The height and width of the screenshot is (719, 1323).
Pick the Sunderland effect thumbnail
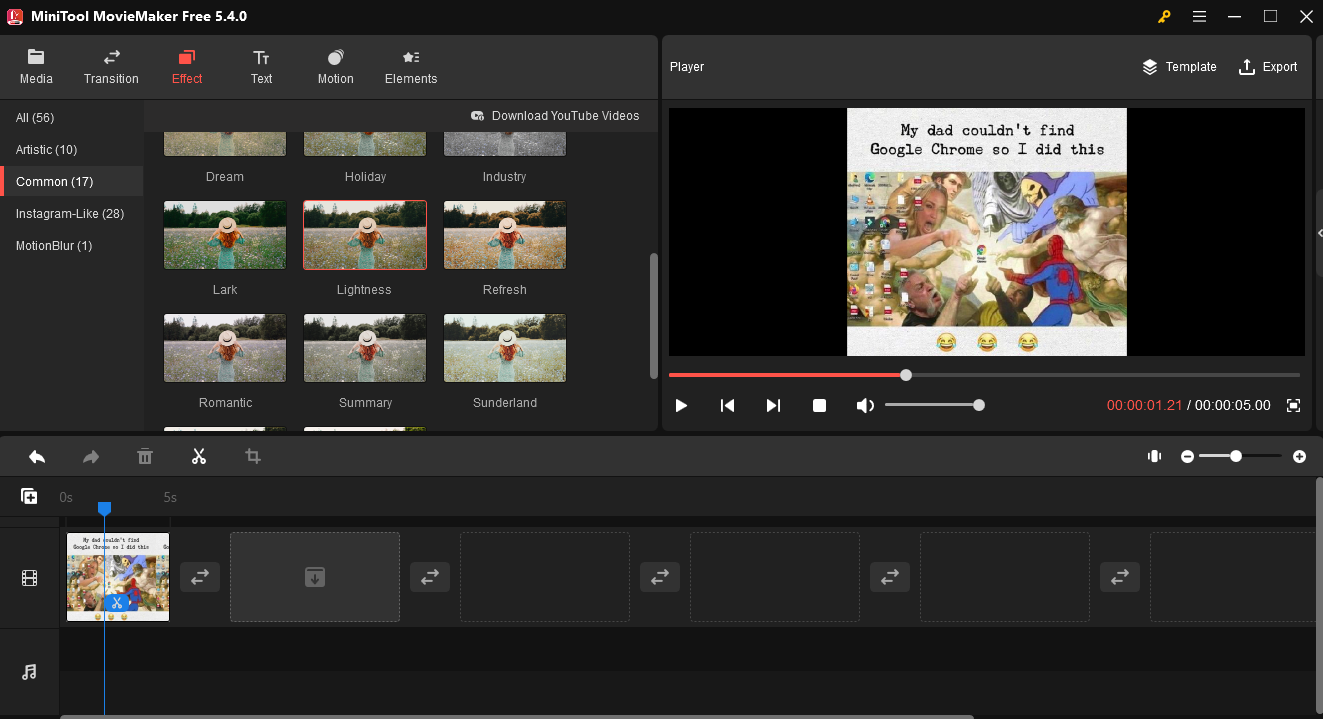pyautogui.click(x=505, y=348)
